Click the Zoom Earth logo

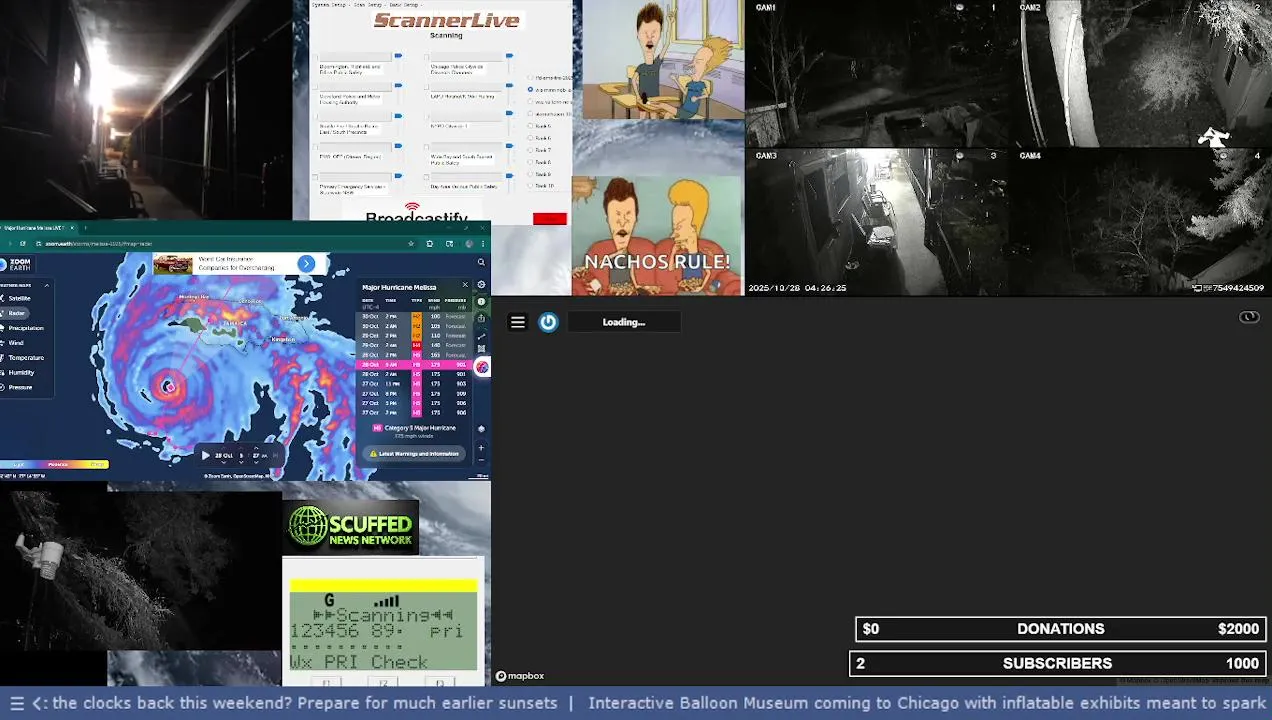coord(18,264)
